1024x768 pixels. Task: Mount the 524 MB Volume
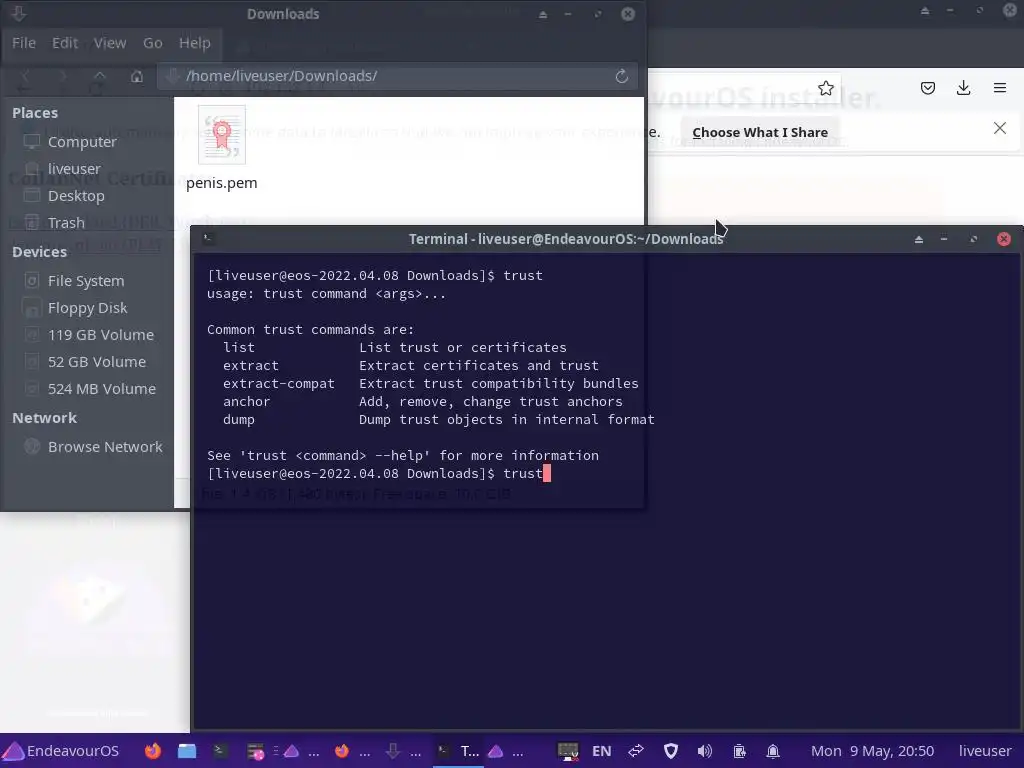(x=101, y=389)
